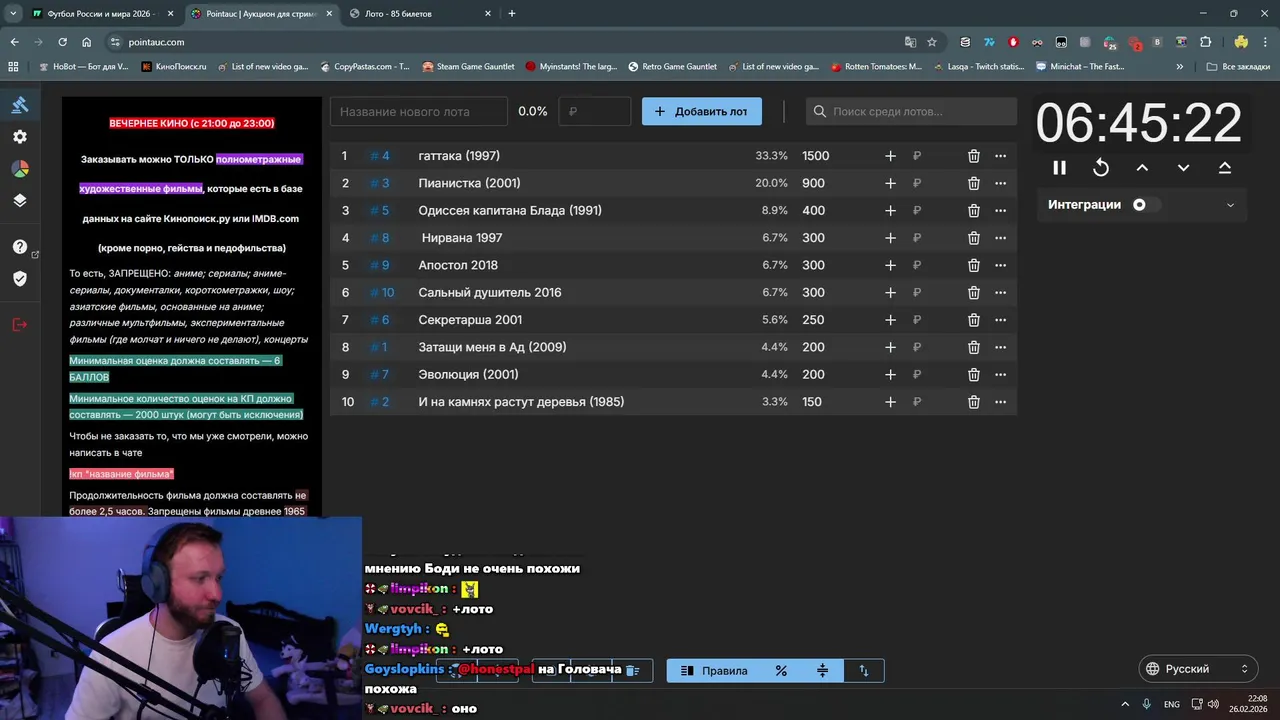Image resolution: width=1280 pixels, height=720 pixels.
Task: Open the Steam Game Gauntlet bookmark
Action: [468, 67]
